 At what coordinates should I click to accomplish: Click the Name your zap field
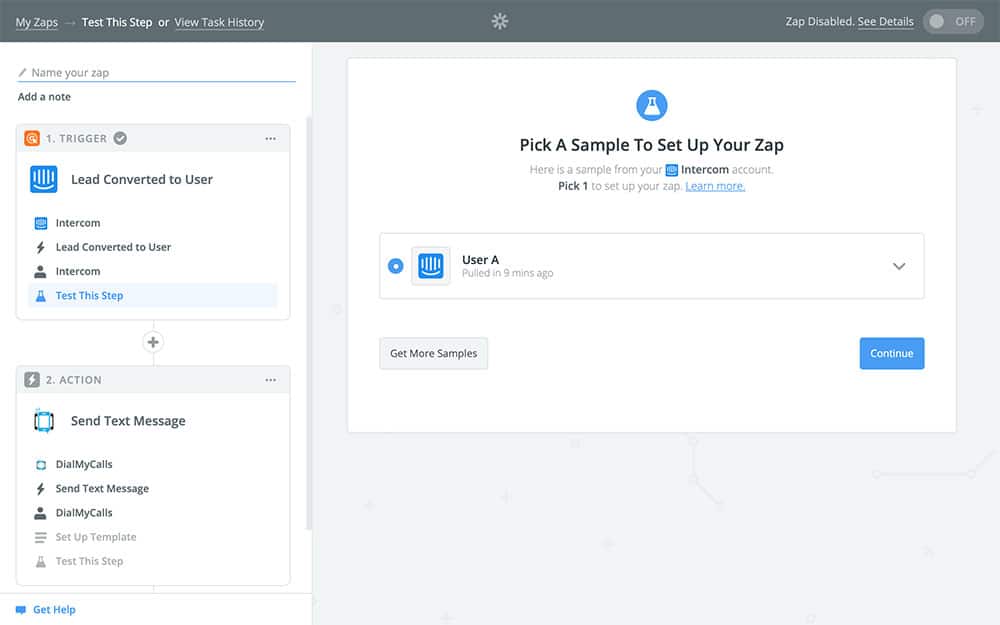(160, 73)
